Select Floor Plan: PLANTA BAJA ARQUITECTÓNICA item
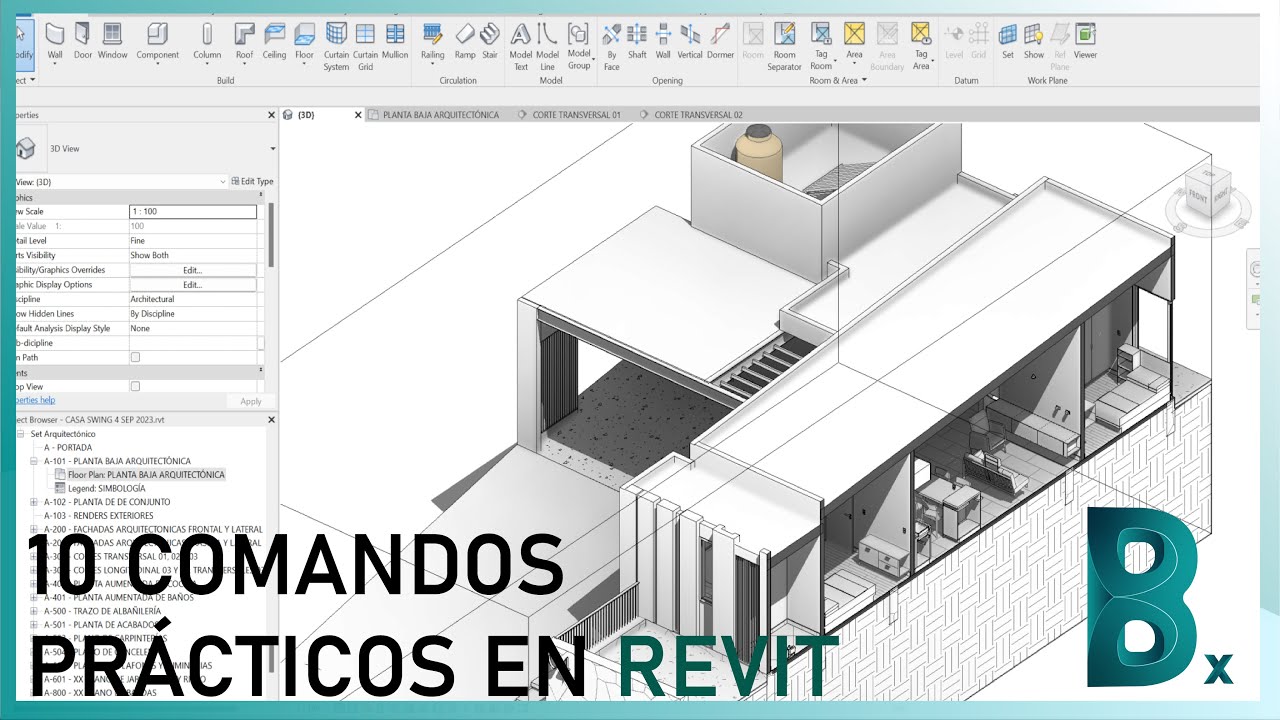The width and height of the screenshot is (1280, 720). pyautogui.click(x=146, y=475)
